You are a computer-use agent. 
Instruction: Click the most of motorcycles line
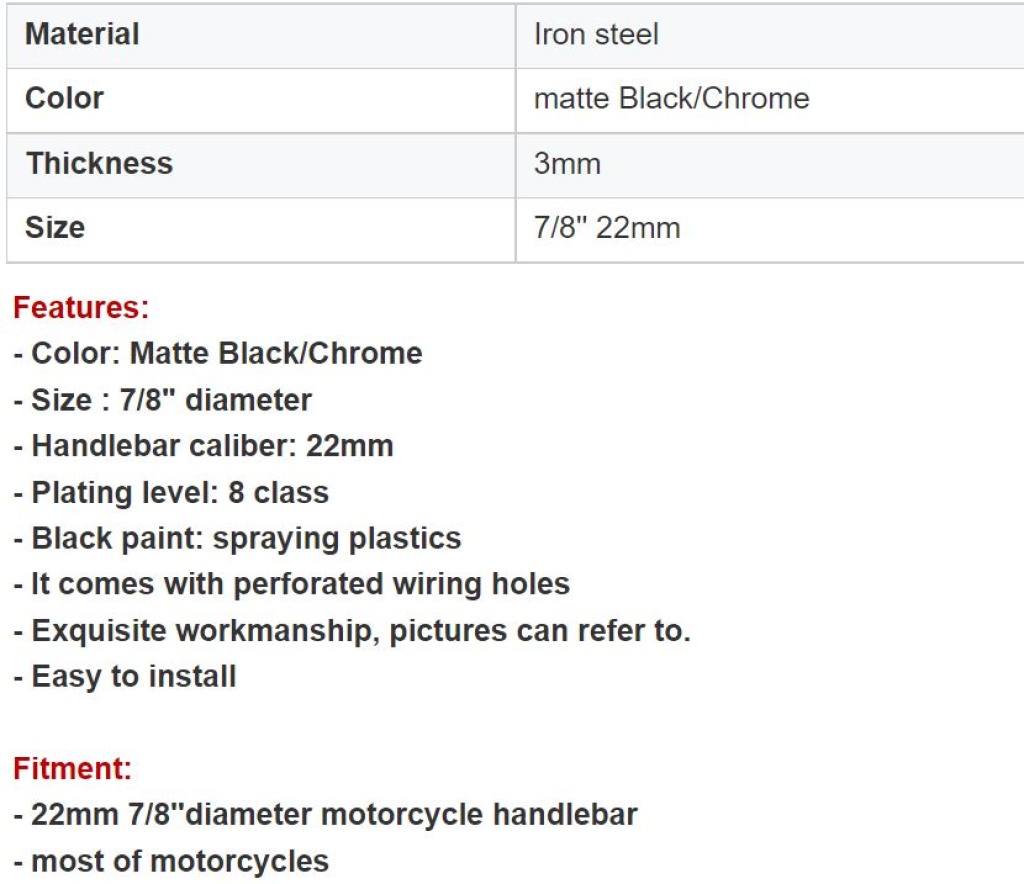click(171, 861)
